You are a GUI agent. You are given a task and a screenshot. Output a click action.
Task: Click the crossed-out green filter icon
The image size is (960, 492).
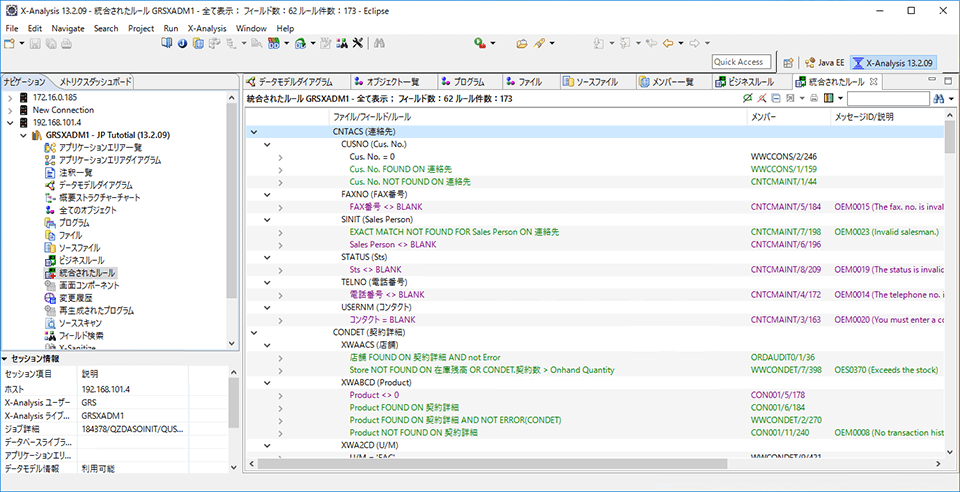[x=748, y=98]
